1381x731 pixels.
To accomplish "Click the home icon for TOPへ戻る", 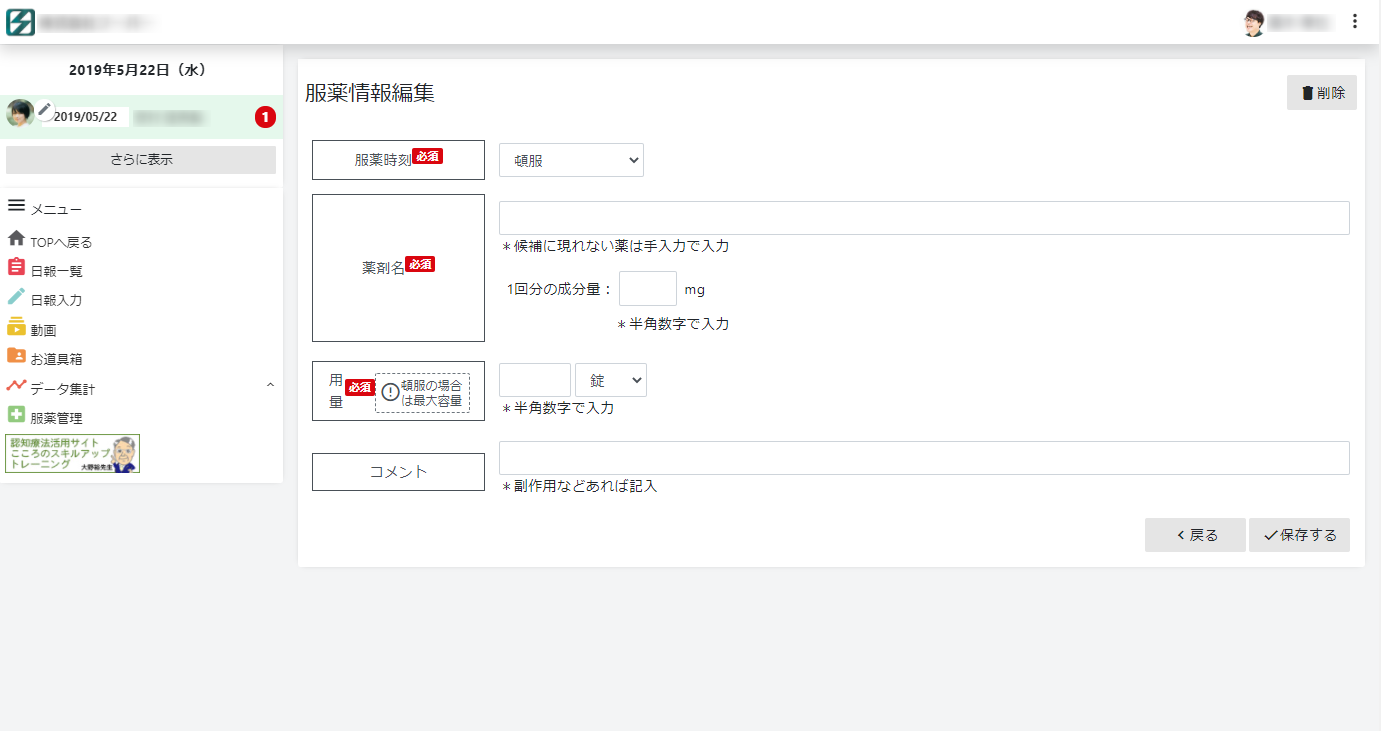I will pyautogui.click(x=16, y=239).
